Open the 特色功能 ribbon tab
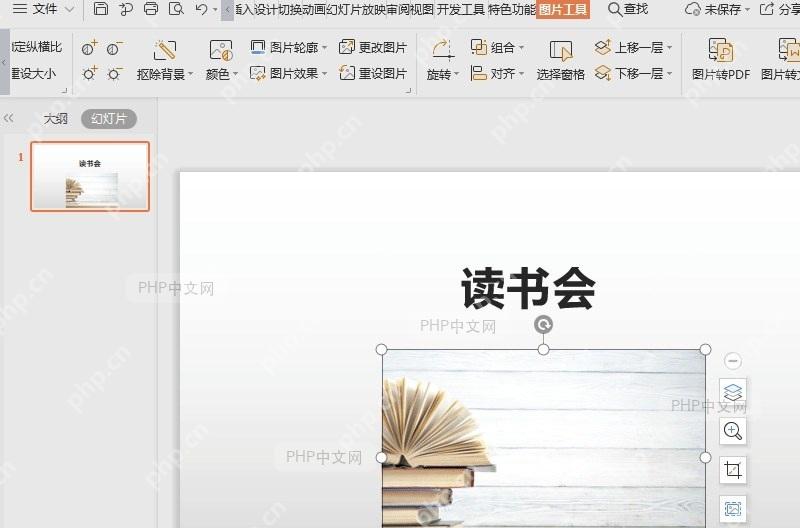Screen dimensions: 800x528 tap(512, 9)
